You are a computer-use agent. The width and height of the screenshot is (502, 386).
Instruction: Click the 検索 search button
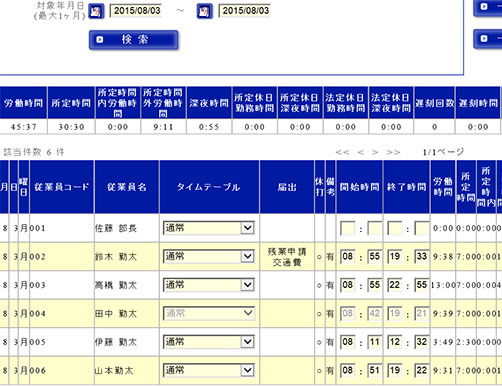pyautogui.click(x=133, y=40)
